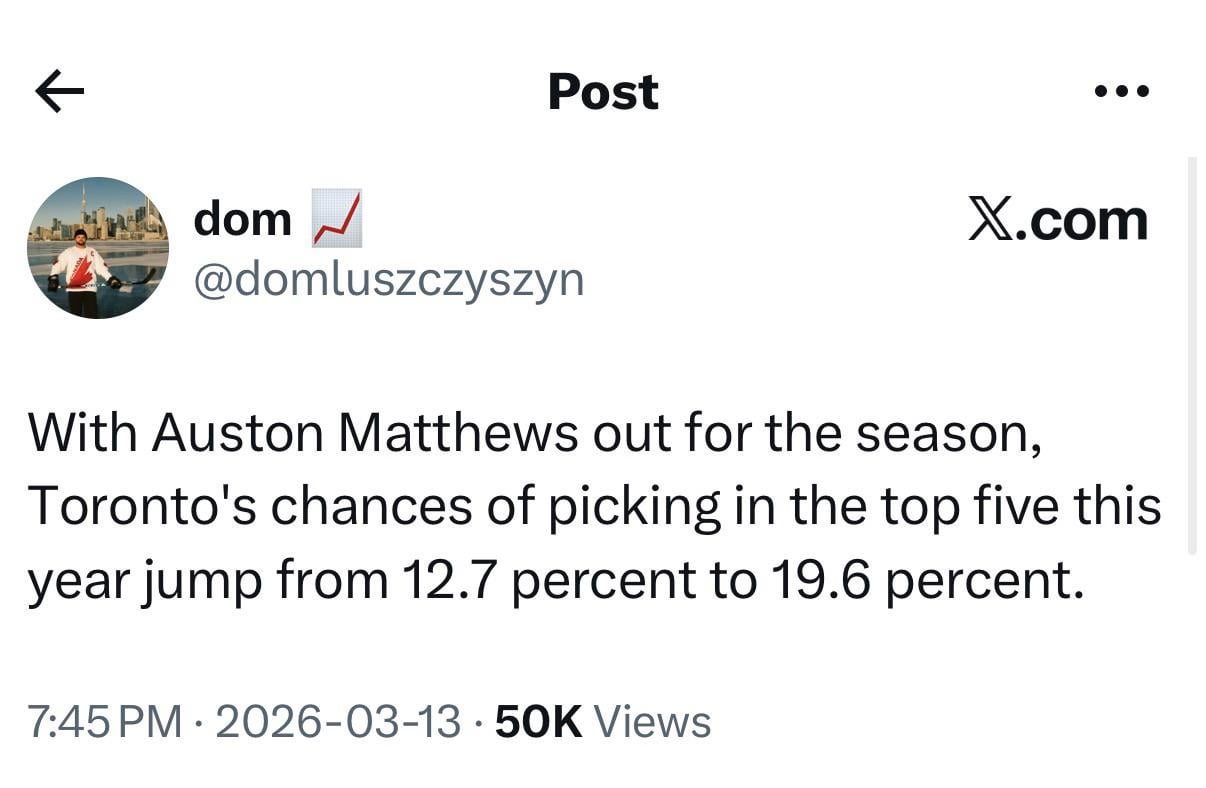Click the ellipsis icon in the top-right corner
1206x788 pixels.
(x=1120, y=91)
